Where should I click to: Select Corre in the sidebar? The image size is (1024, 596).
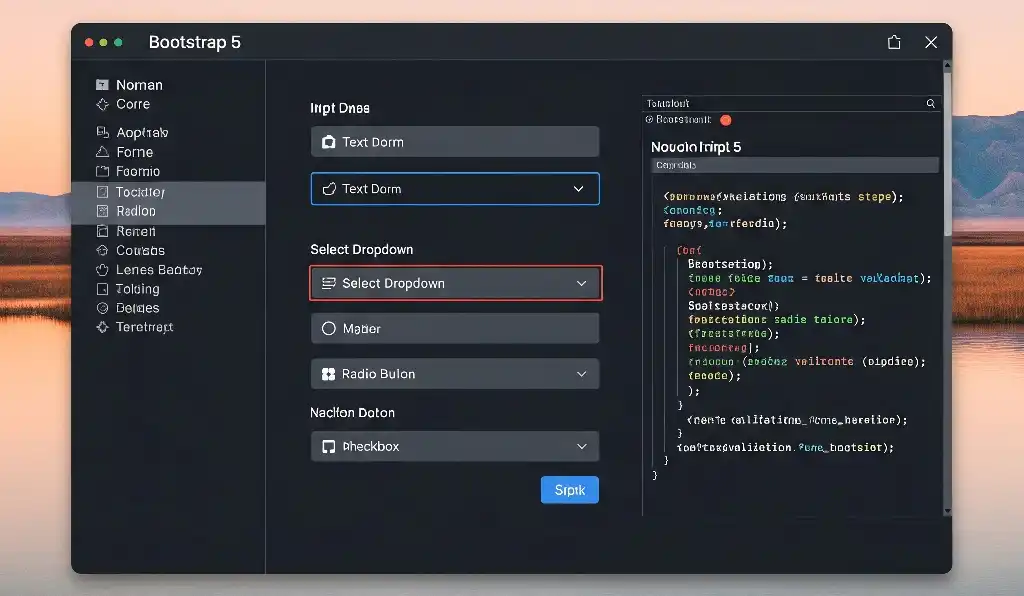click(133, 104)
